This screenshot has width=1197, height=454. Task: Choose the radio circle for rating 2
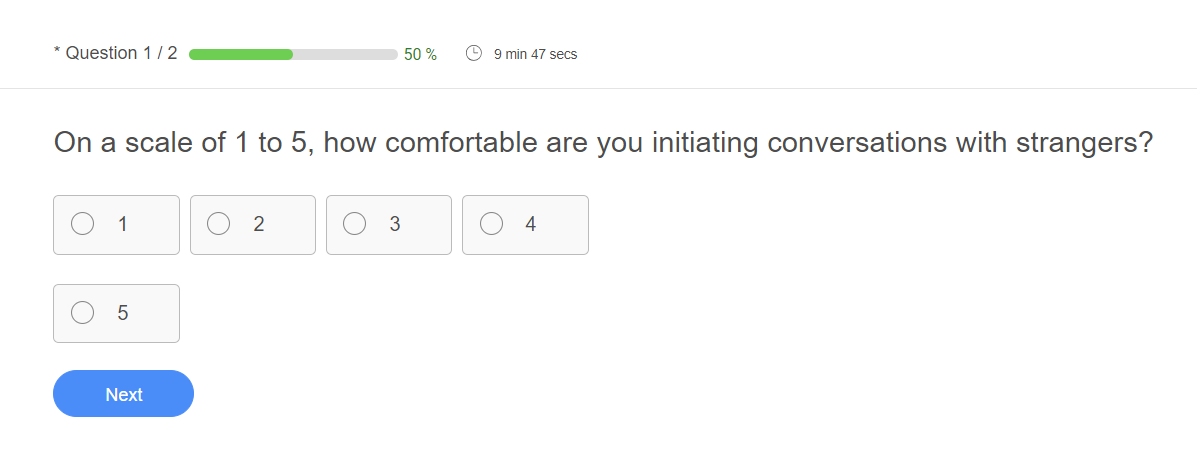click(x=219, y=225)
